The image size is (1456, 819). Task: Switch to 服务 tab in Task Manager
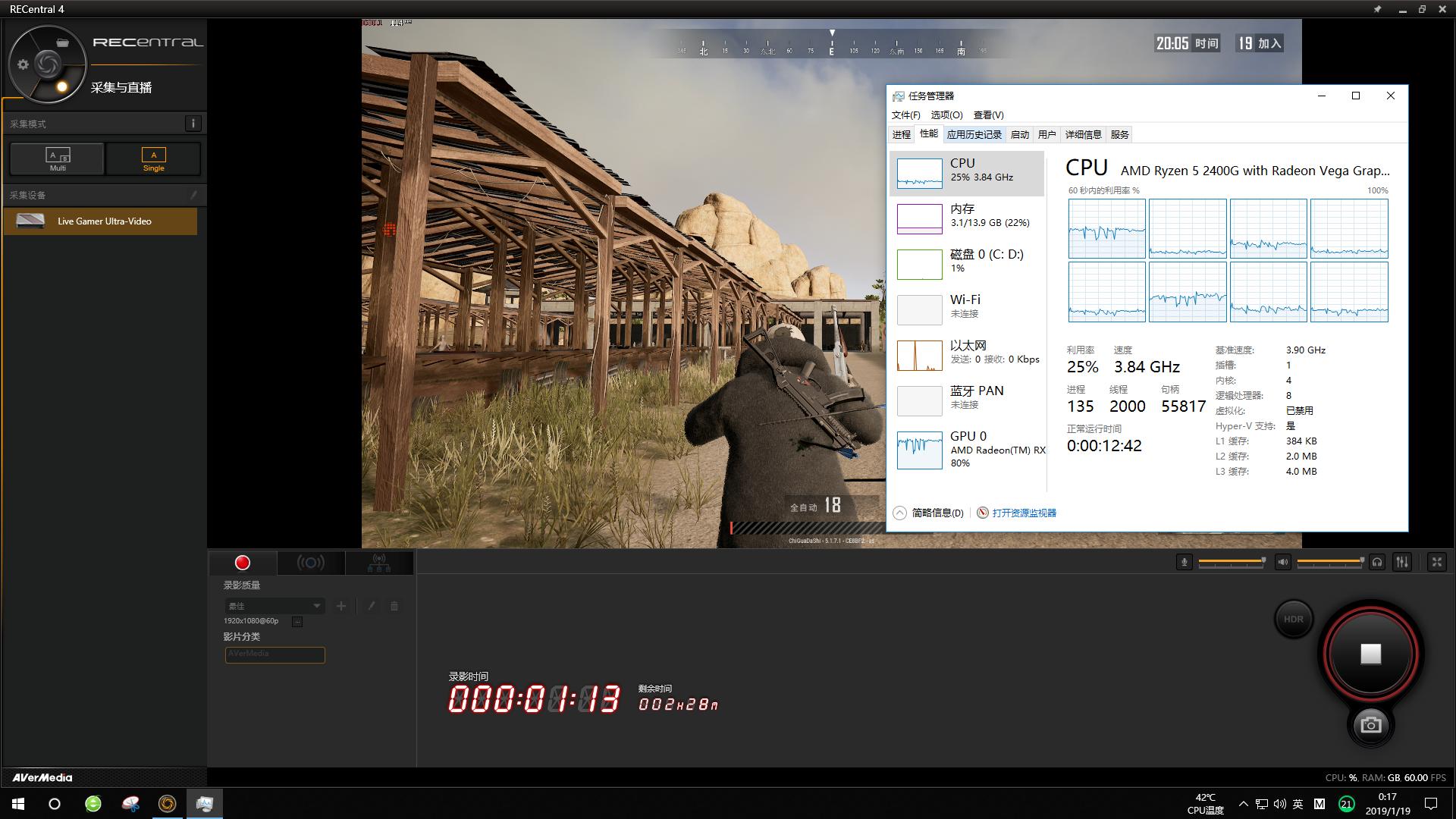1120,135
